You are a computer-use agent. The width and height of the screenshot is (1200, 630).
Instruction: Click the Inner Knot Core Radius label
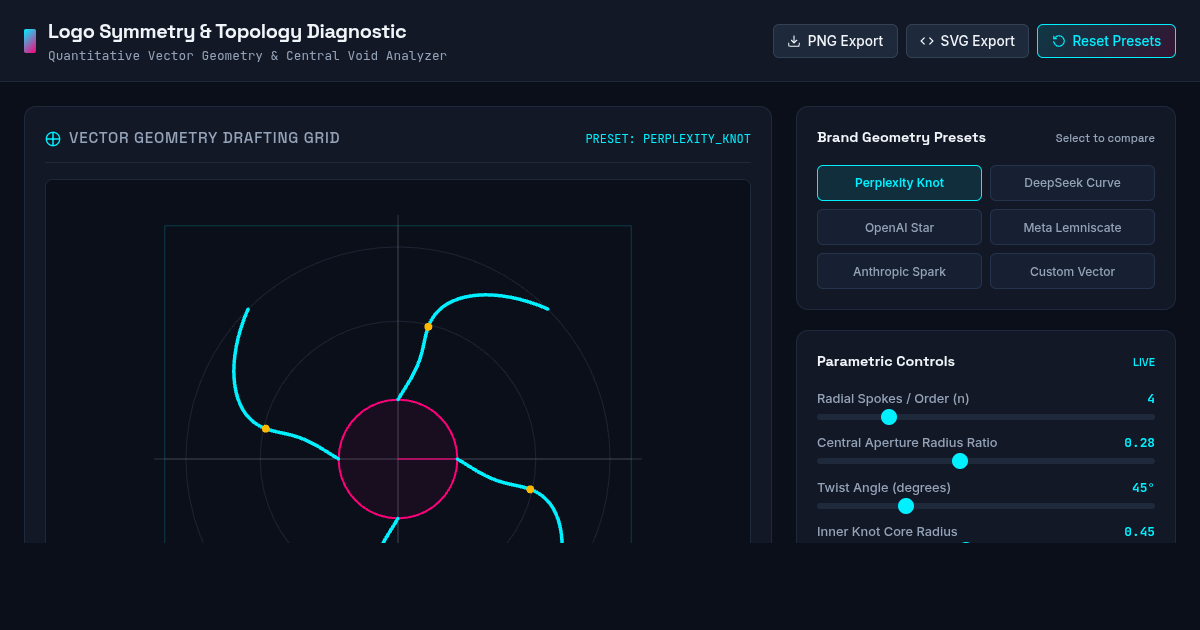(x=887, y=531)
